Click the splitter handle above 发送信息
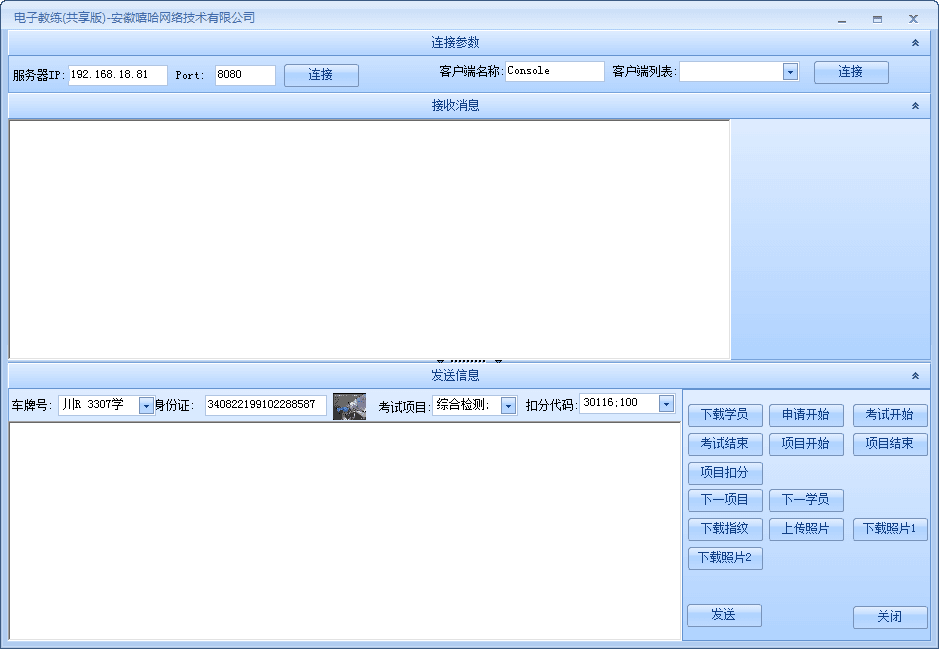This screenshot has height=649, width=939. (x=469, y=361)
